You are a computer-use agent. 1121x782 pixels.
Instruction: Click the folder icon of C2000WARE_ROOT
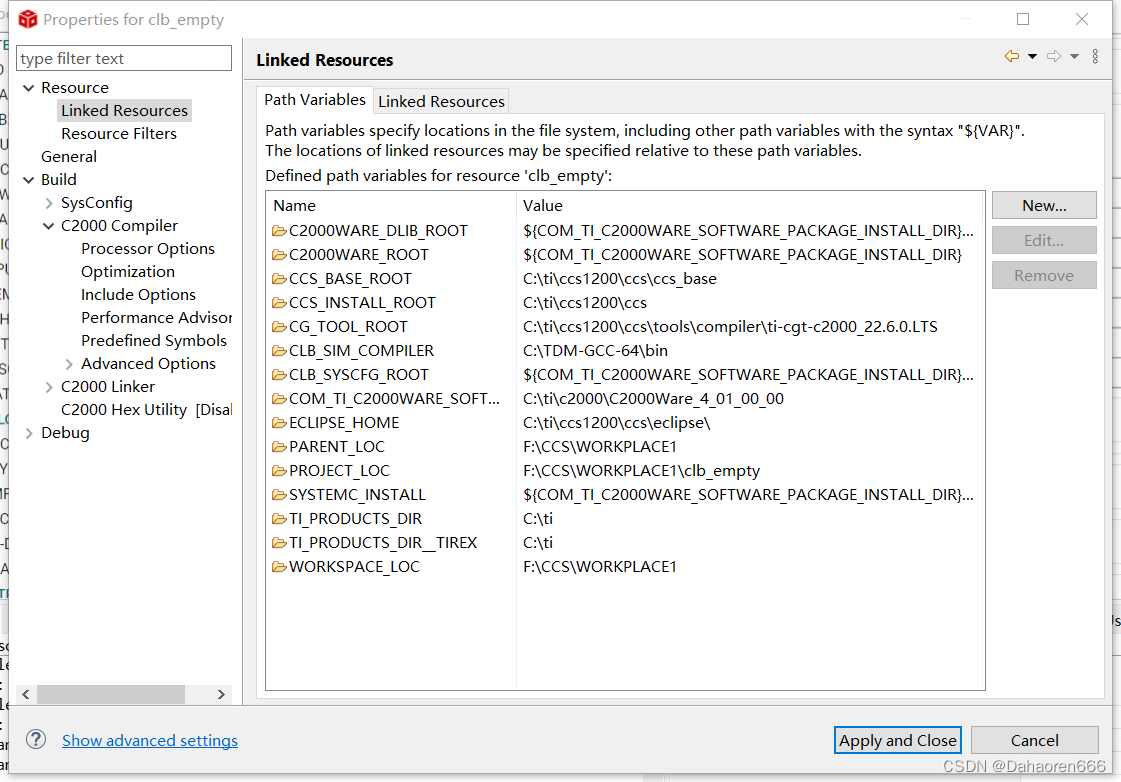(279, 255)
